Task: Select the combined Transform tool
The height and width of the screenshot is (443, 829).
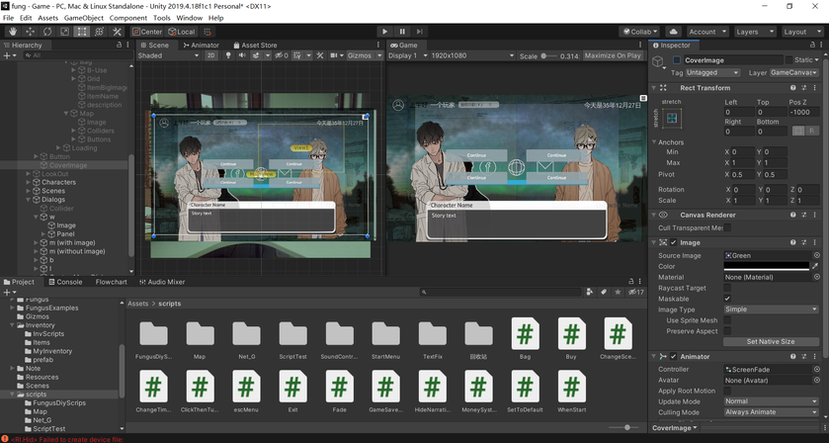Action: pyautogui.click(x=99, y=32)
